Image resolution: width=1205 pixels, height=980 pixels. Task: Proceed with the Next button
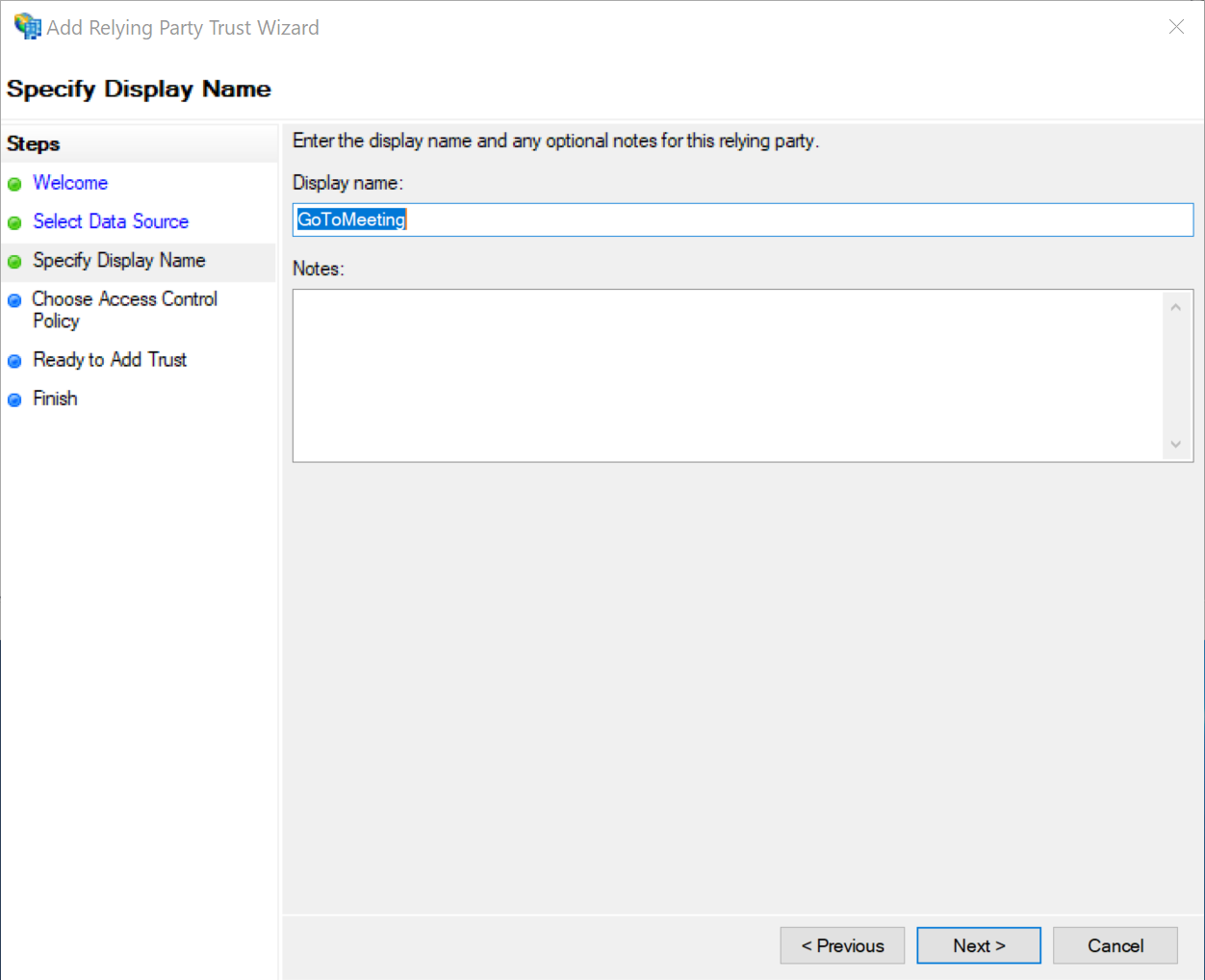click(979, 945)
